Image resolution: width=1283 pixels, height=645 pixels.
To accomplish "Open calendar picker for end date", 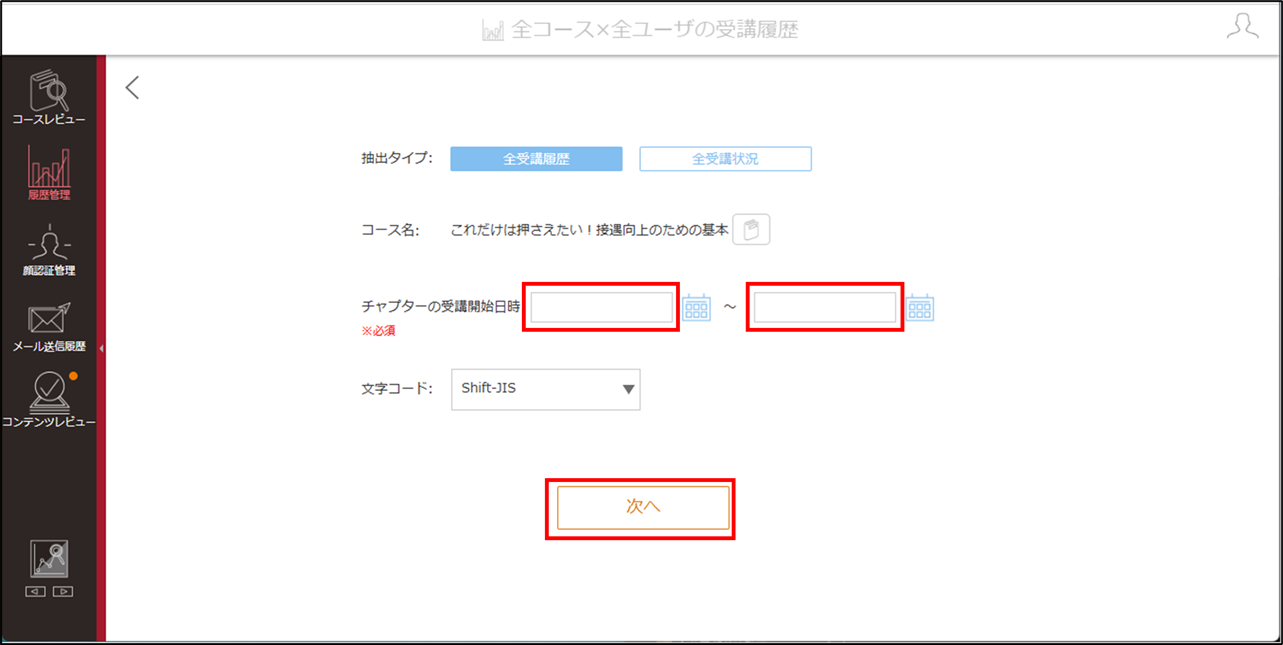I will click(x=920, y=307).
